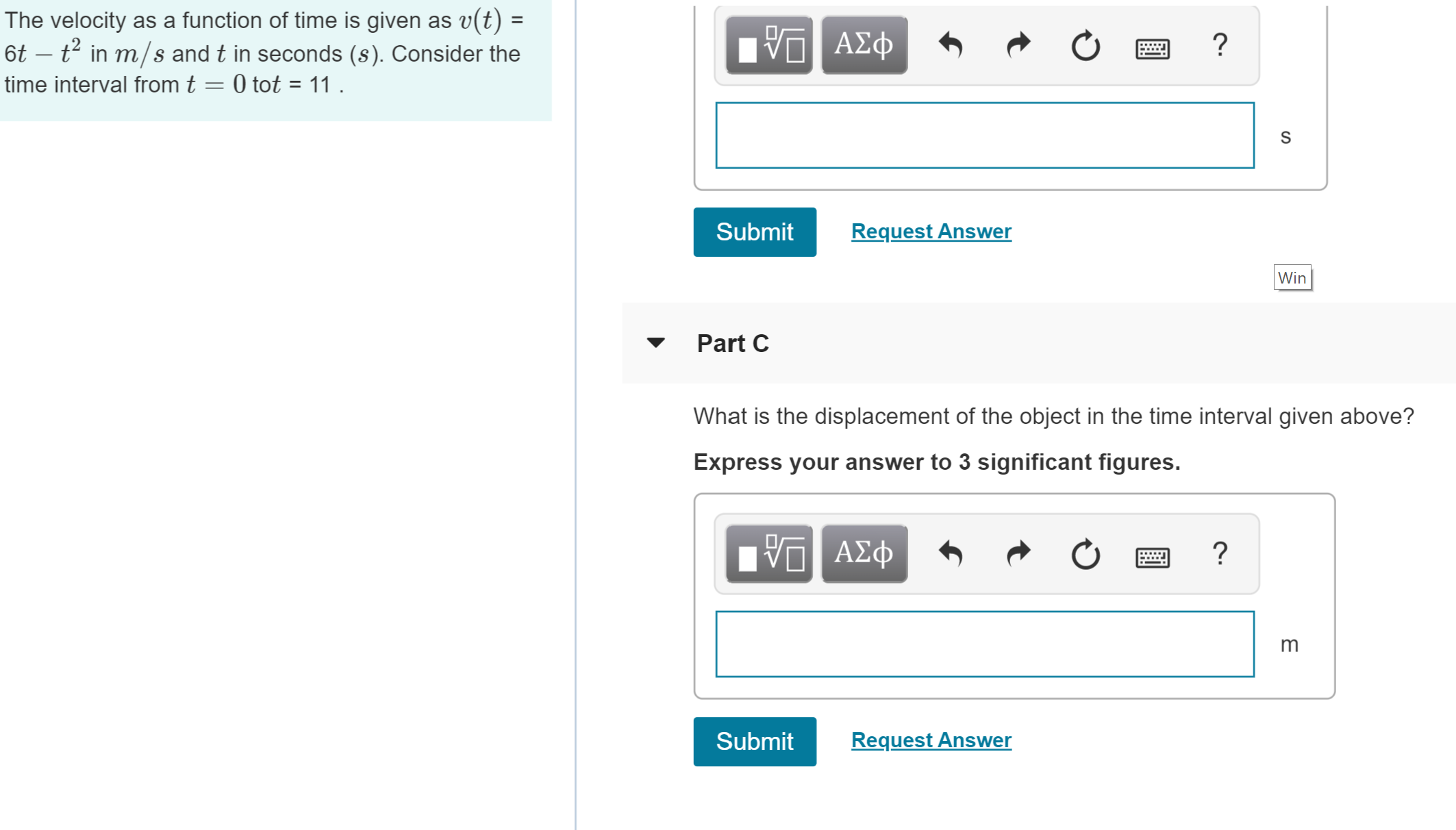The image size is (1456, 830).
Task: Click the top section answer input field
Action: coord(984,136)
